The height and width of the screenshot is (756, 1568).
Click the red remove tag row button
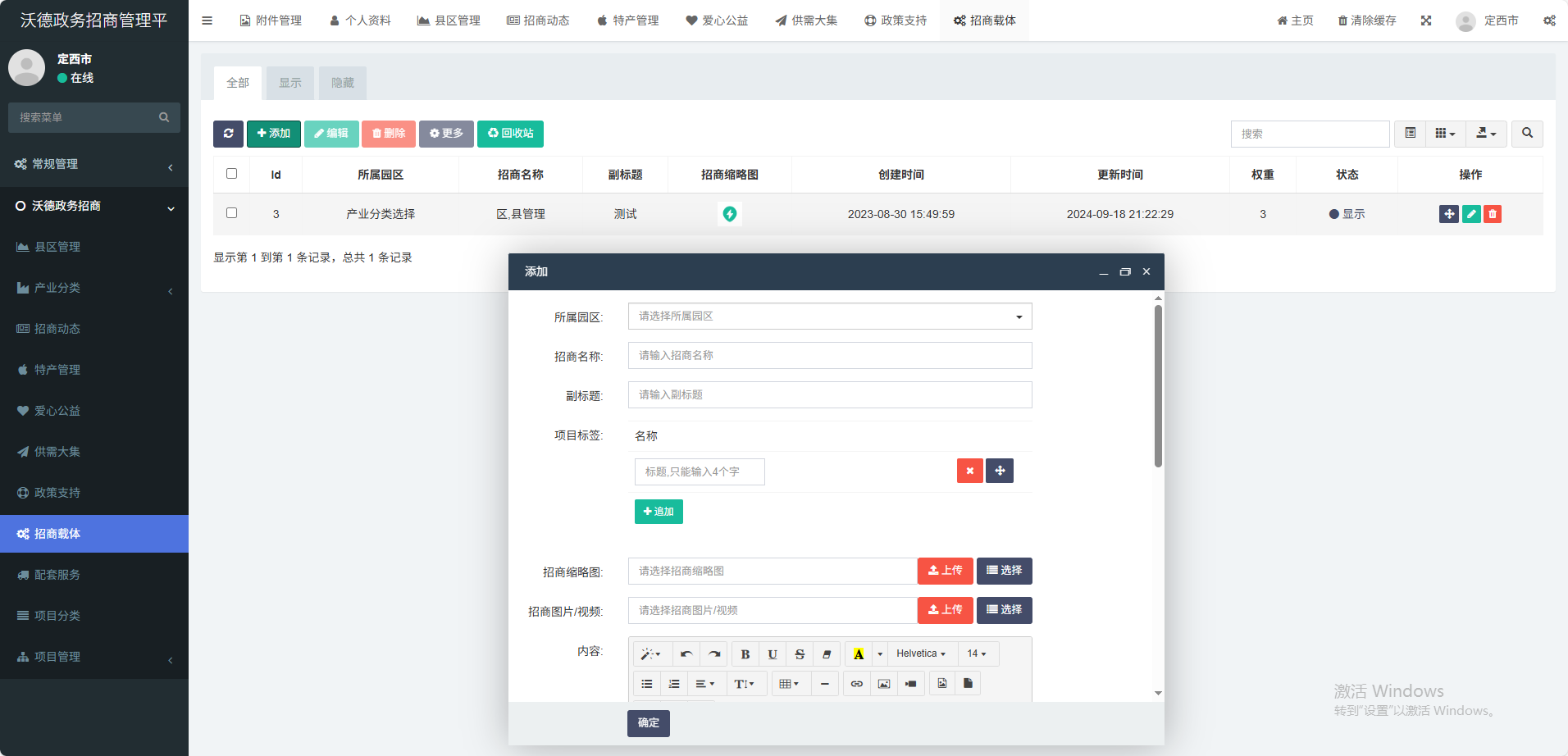click(x=969, y=471)
